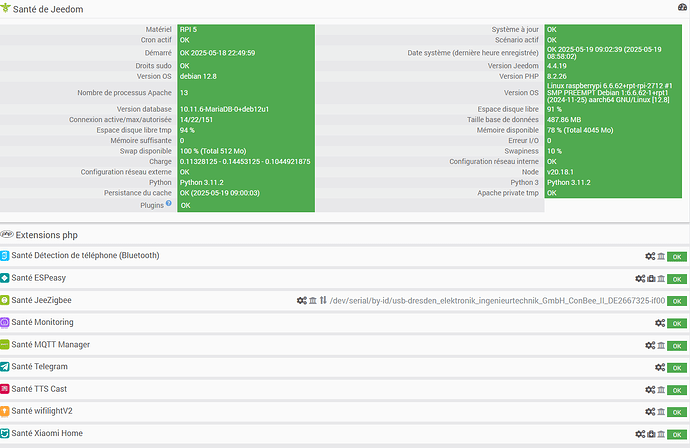Click the Bluetooth phone detection plugin logo
This screenshot has height=448, width=690.
tap(4, 256)
